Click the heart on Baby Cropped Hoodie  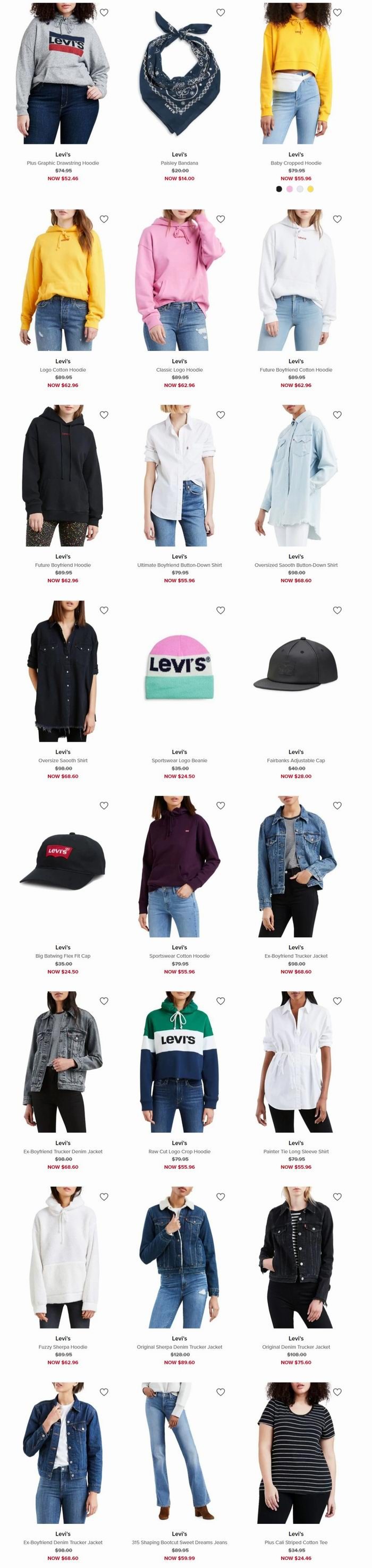(337, 12)
